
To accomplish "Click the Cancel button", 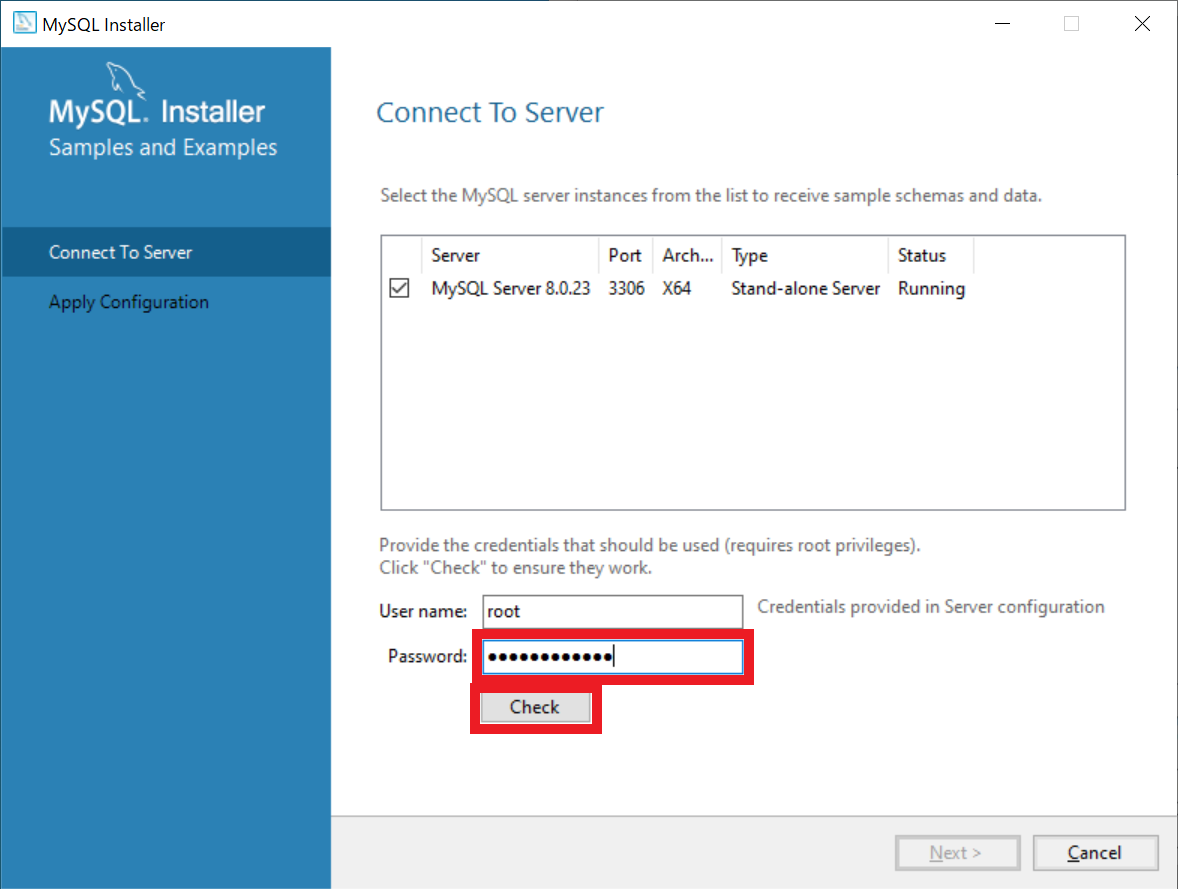I will pyautogui.click(x=1095, y=853).
